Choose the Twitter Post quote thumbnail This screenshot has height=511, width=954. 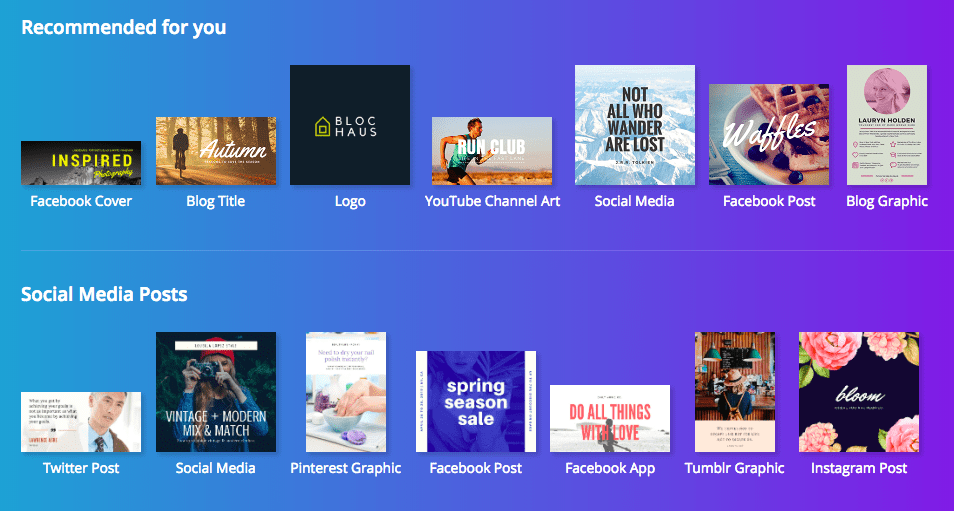point(81,422)
